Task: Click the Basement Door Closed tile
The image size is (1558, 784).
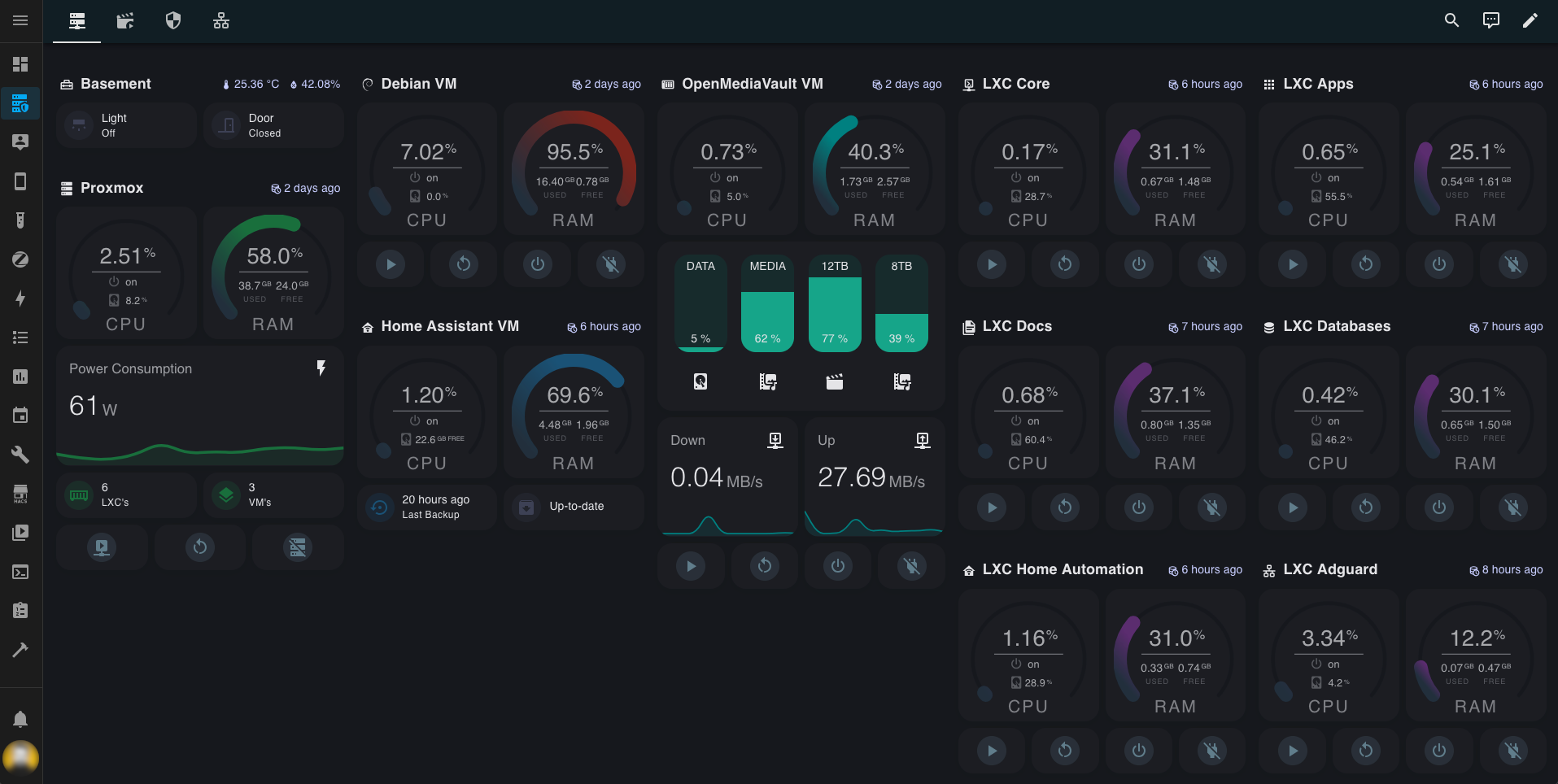Action: tap(273, 125)
